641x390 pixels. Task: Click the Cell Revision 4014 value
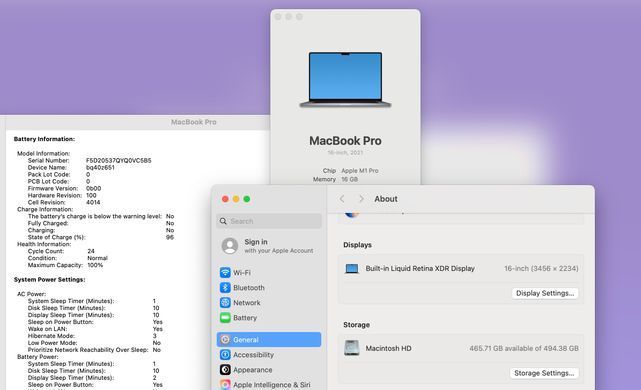93,202
